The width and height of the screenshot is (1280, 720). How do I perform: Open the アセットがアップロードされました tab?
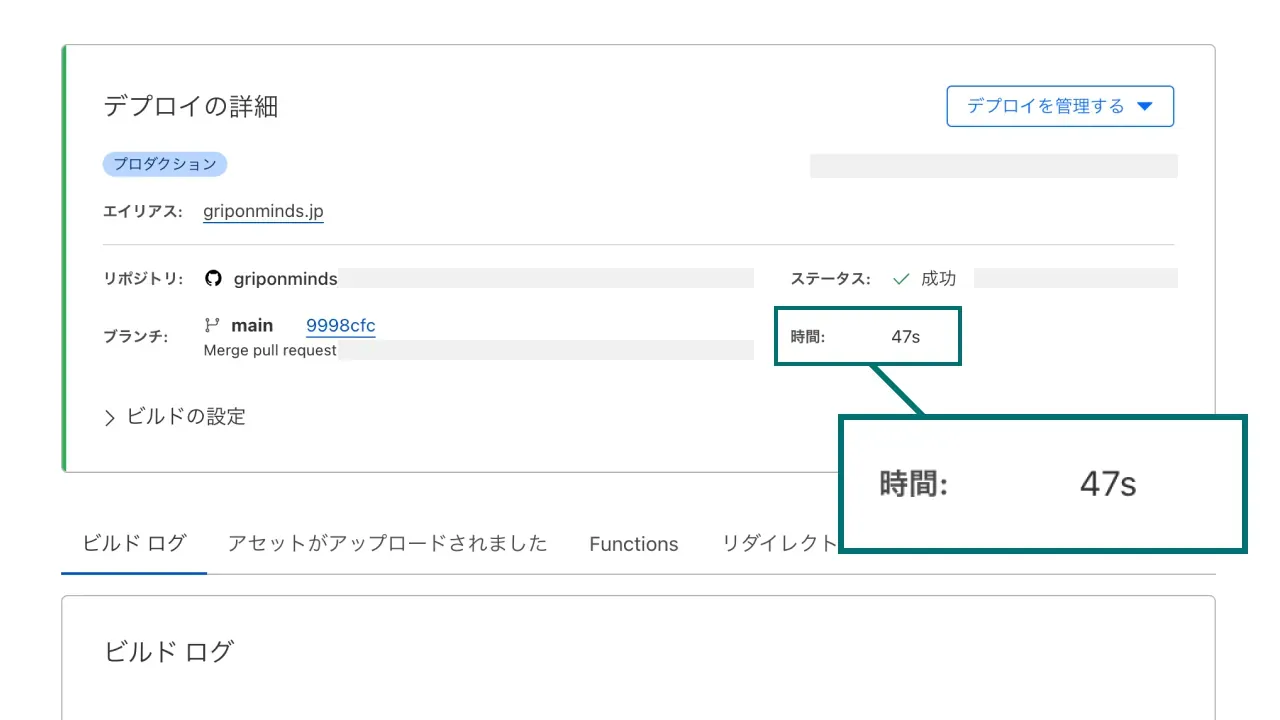point(388,544)
